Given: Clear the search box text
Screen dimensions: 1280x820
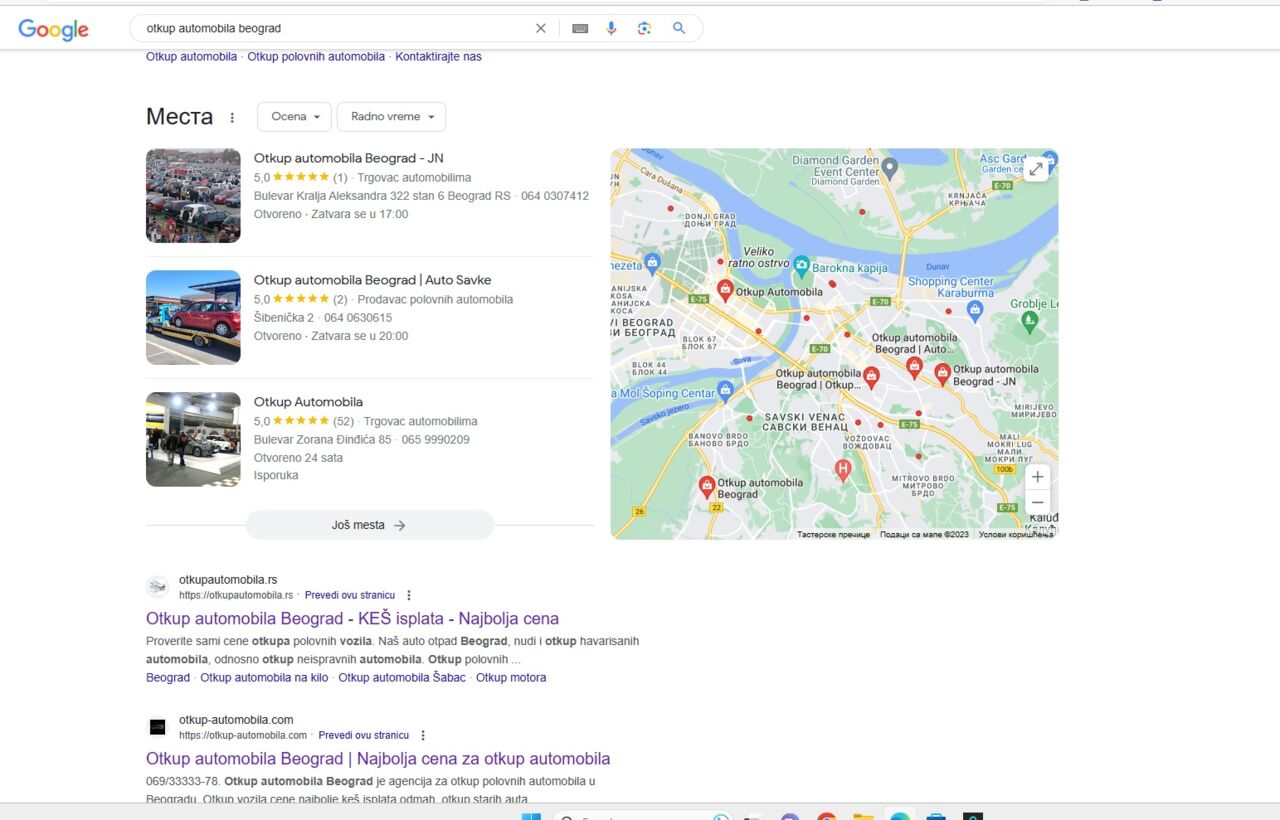Looking at the screenshot, I should 541,28.
